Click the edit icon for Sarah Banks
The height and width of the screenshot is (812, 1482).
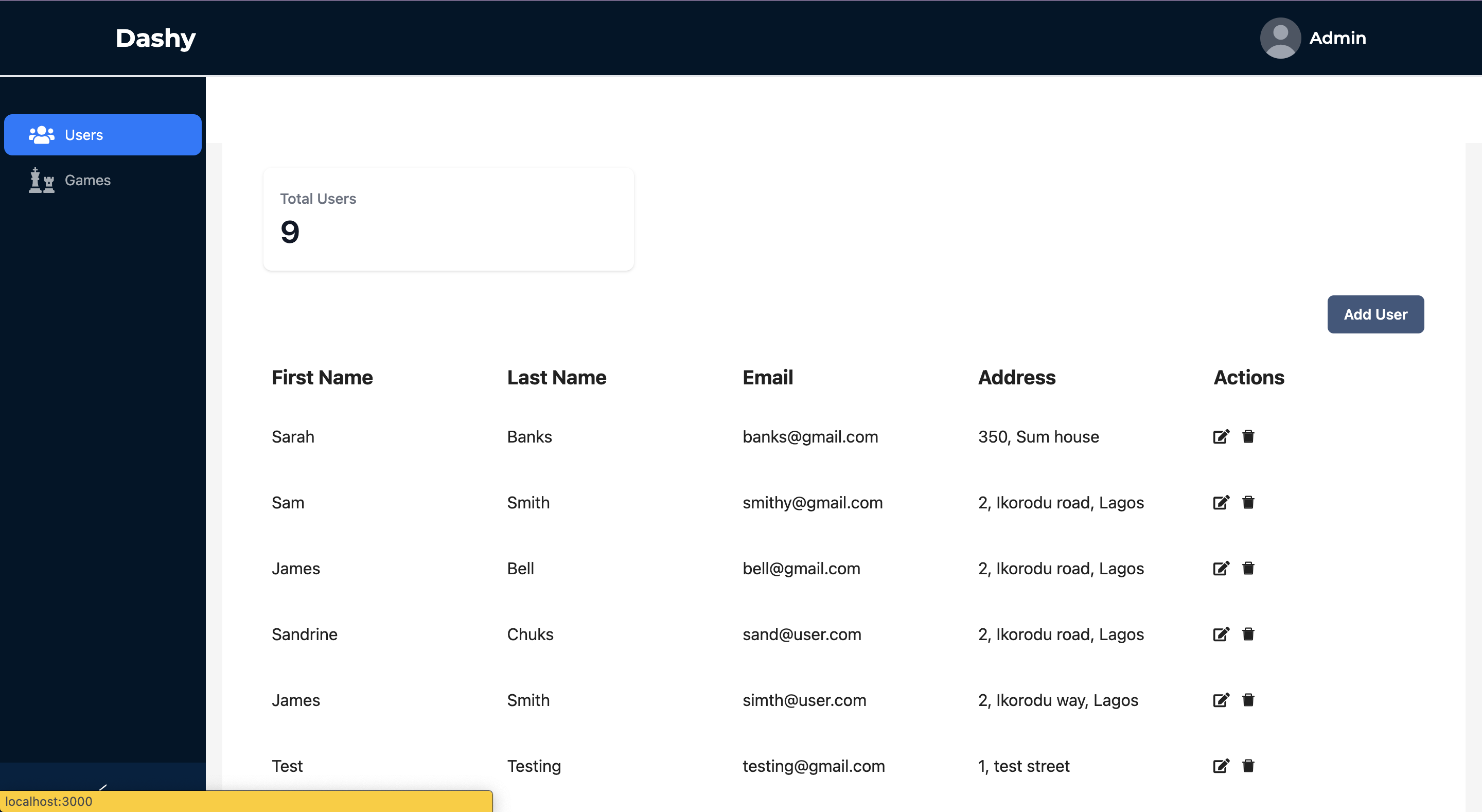point(1221,437)
